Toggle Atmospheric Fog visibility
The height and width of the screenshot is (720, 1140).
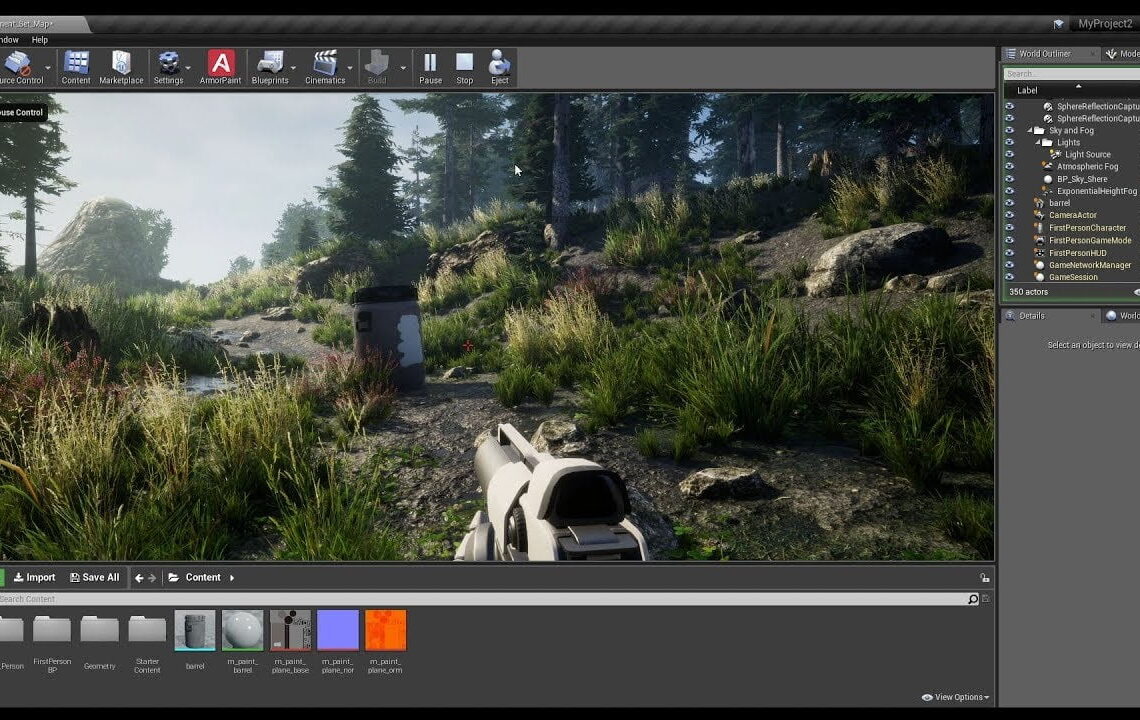click(x=1009, y=166)
